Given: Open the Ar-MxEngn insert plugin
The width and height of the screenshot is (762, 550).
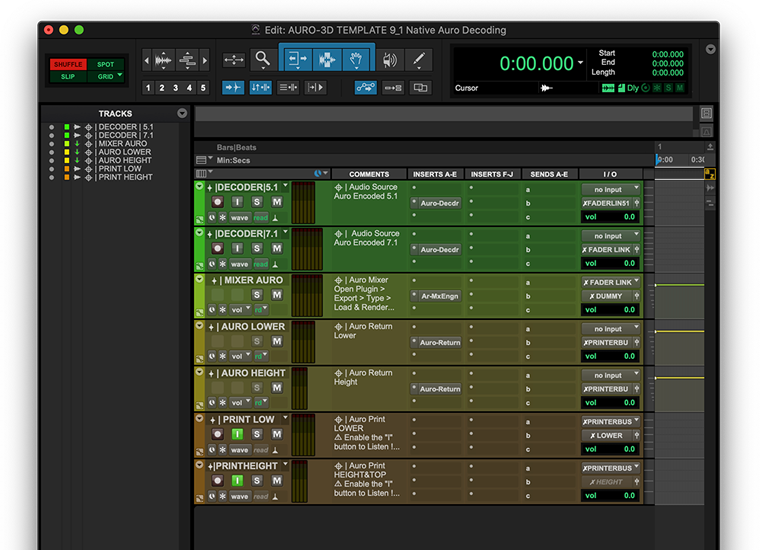Looking at the screenshot, I should tap(439, 296).
